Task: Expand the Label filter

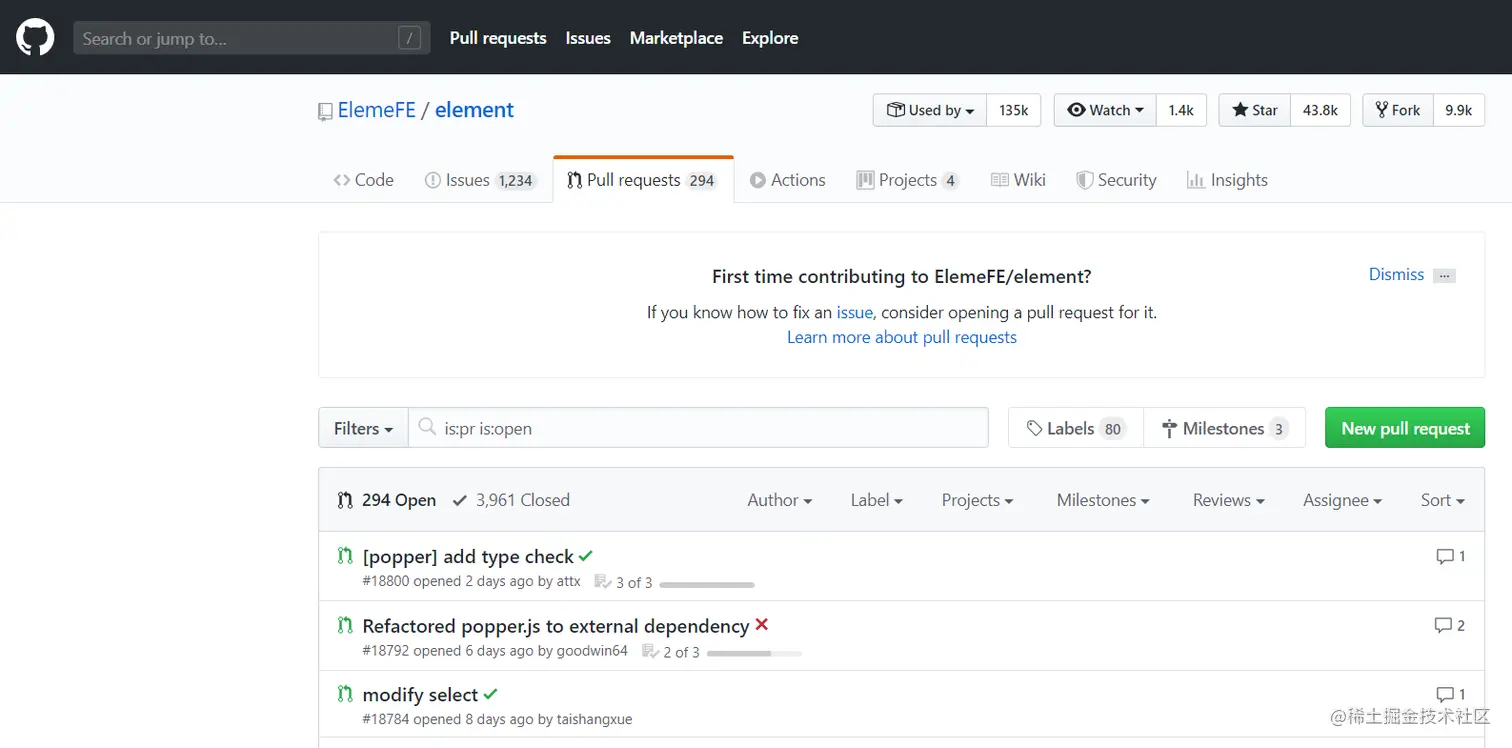Action: (877, 500)
